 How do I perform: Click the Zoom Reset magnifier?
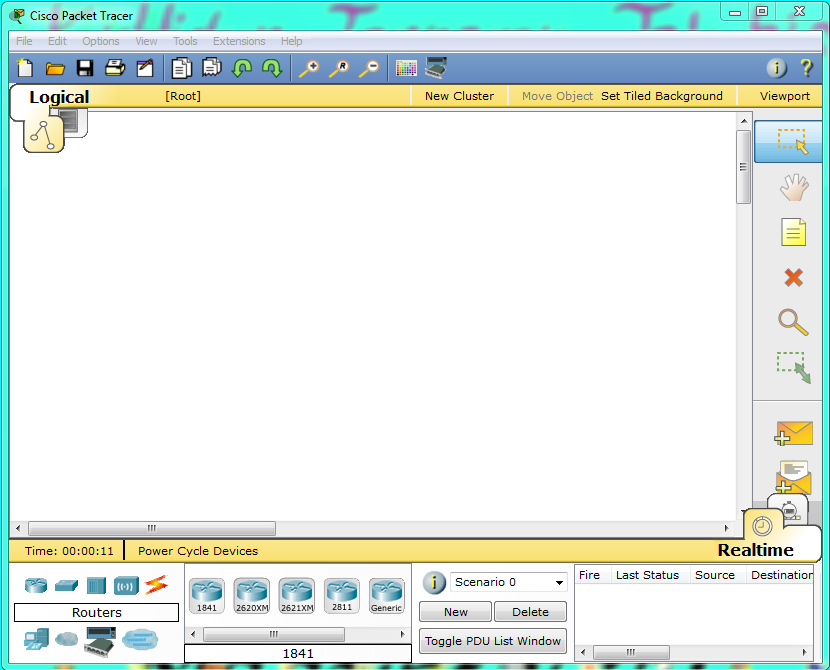tap(339, 69)
